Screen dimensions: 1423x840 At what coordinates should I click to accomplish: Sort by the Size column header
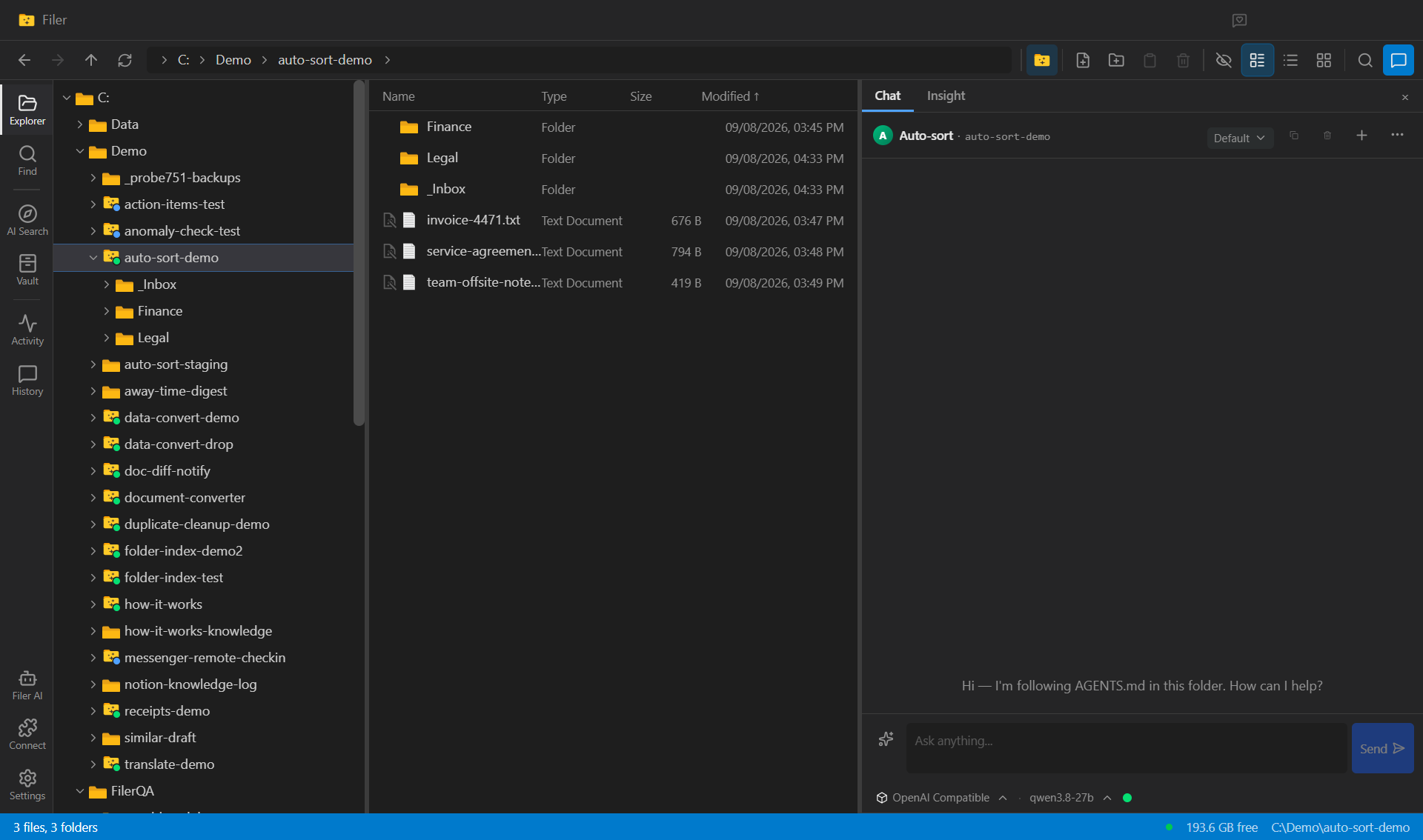click(641, 96)
